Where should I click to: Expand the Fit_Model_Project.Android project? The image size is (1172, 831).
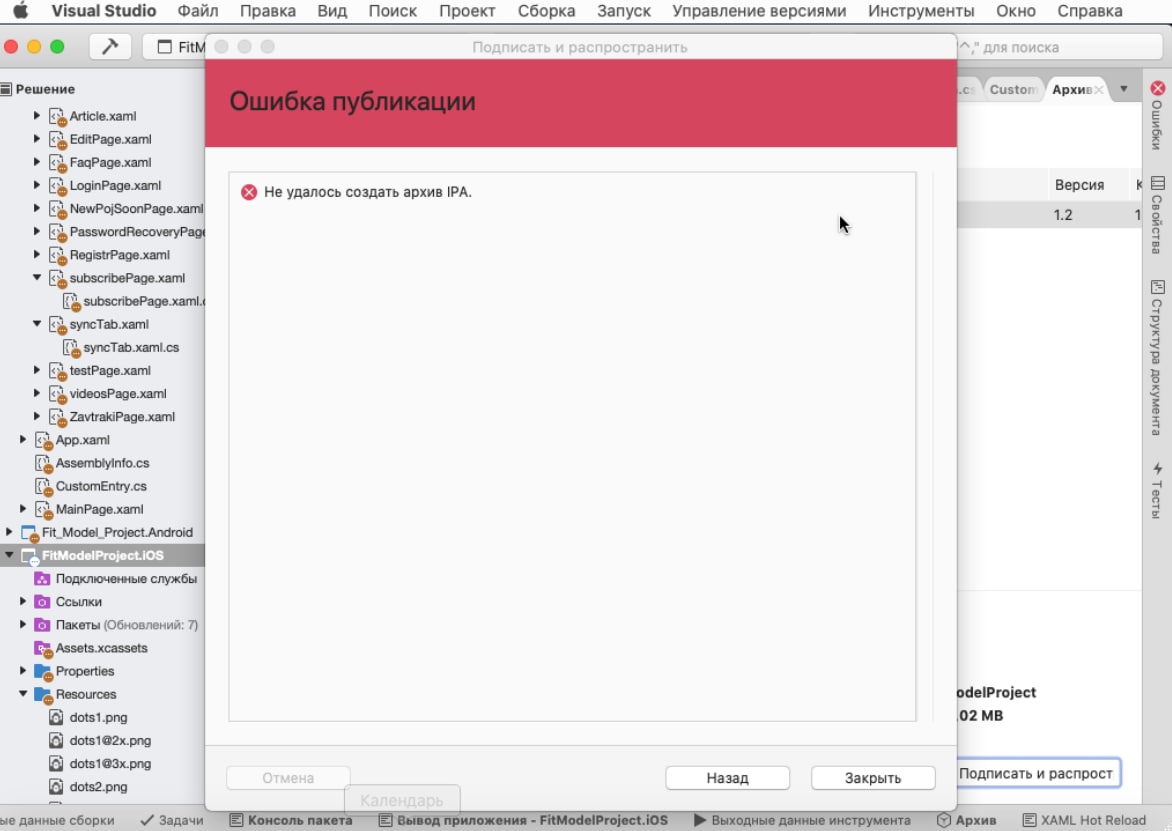click(9, 532)
